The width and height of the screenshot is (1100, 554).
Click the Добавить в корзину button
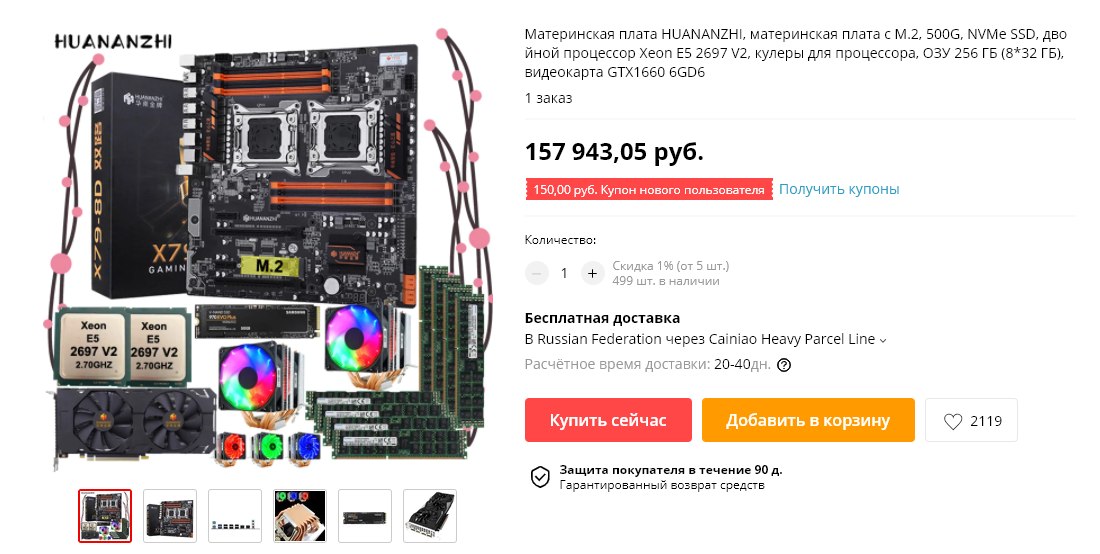(808, 420)
